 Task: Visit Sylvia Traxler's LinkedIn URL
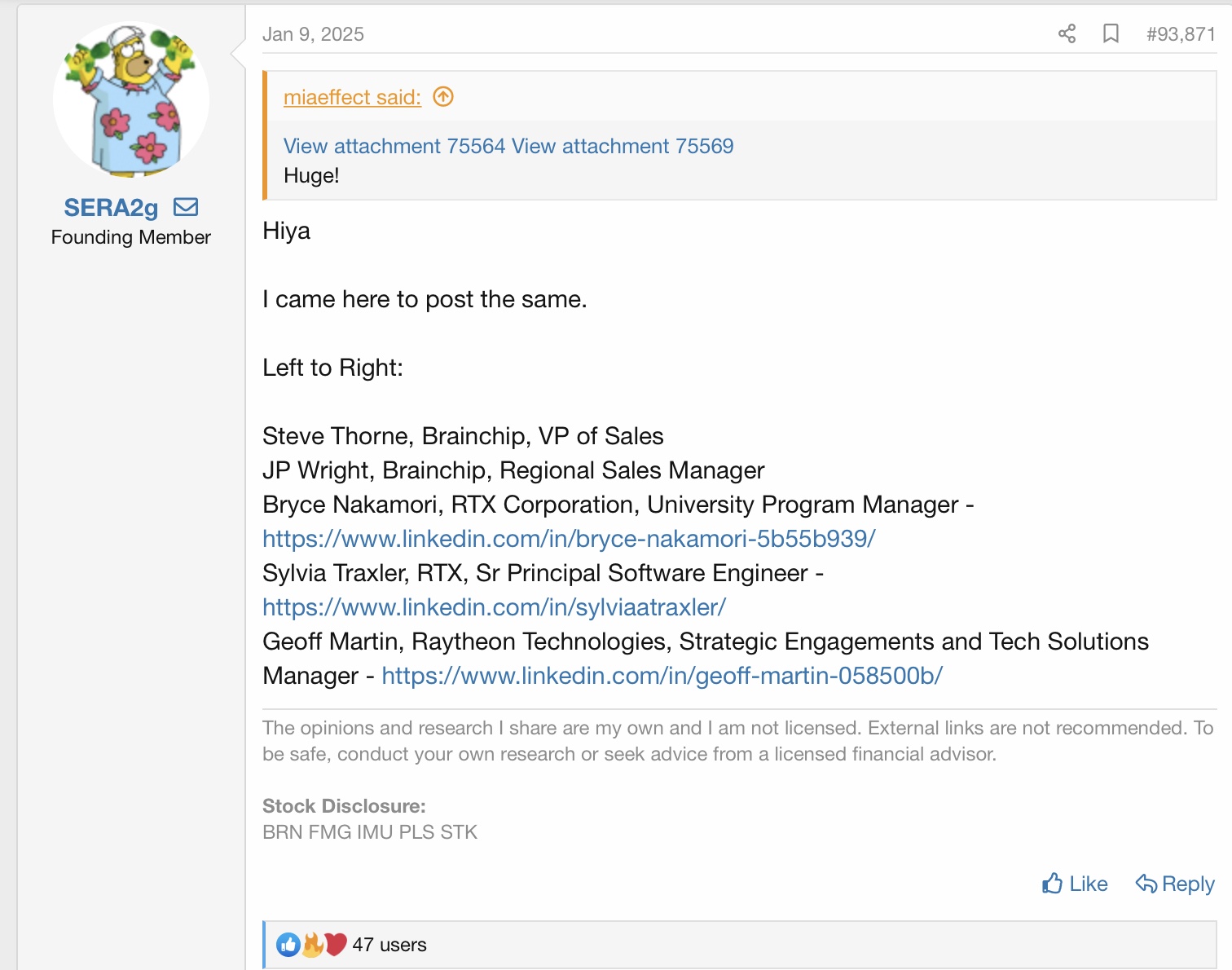(x=494, y=607)
